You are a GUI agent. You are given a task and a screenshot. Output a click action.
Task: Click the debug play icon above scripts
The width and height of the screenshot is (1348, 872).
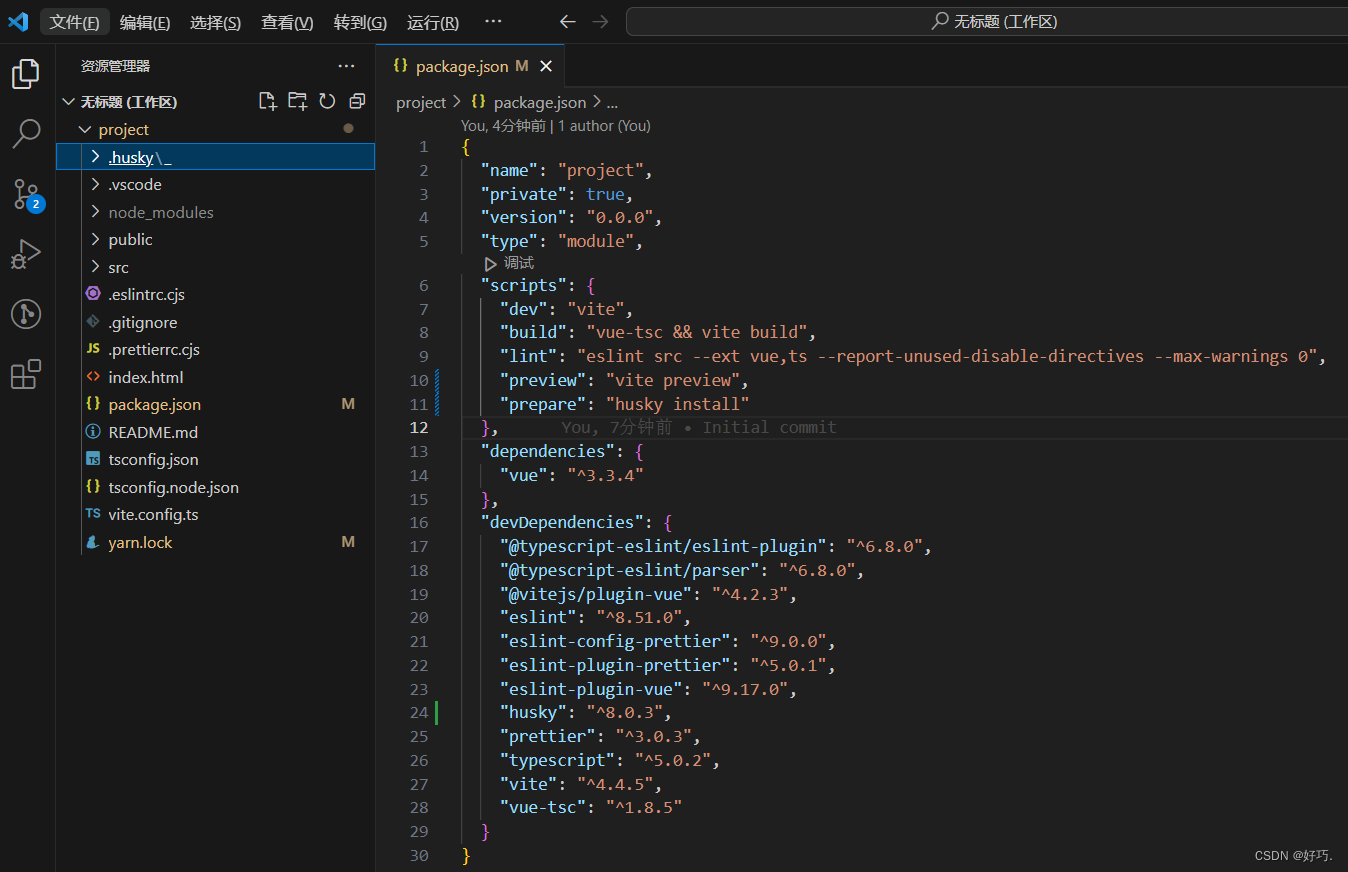[x=490, y=264]
